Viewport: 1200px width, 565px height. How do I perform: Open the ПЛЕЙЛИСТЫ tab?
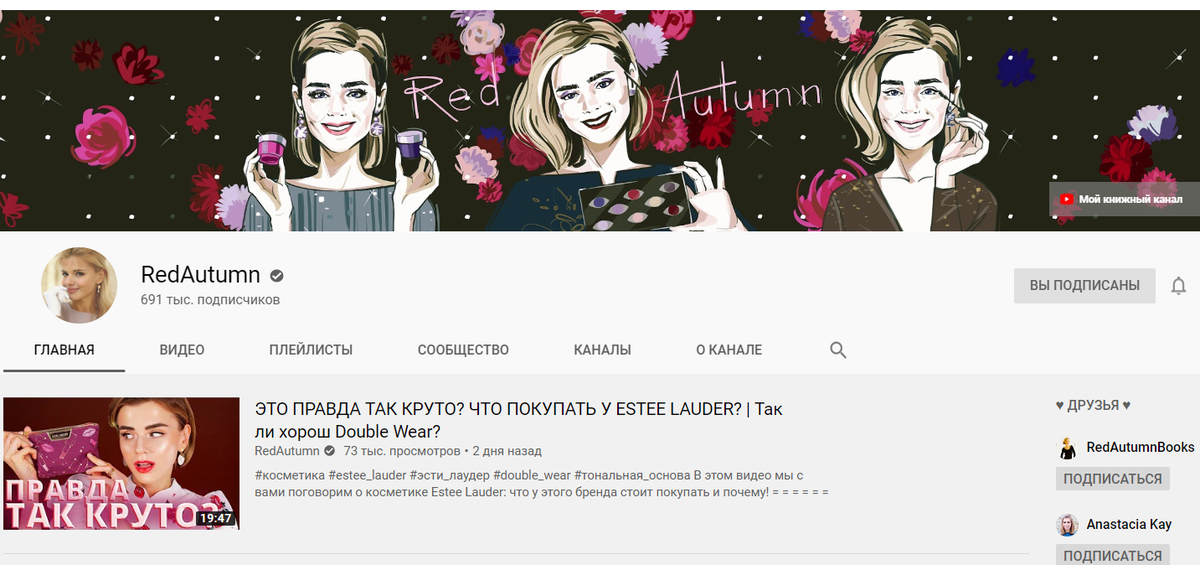pos(311,350)
